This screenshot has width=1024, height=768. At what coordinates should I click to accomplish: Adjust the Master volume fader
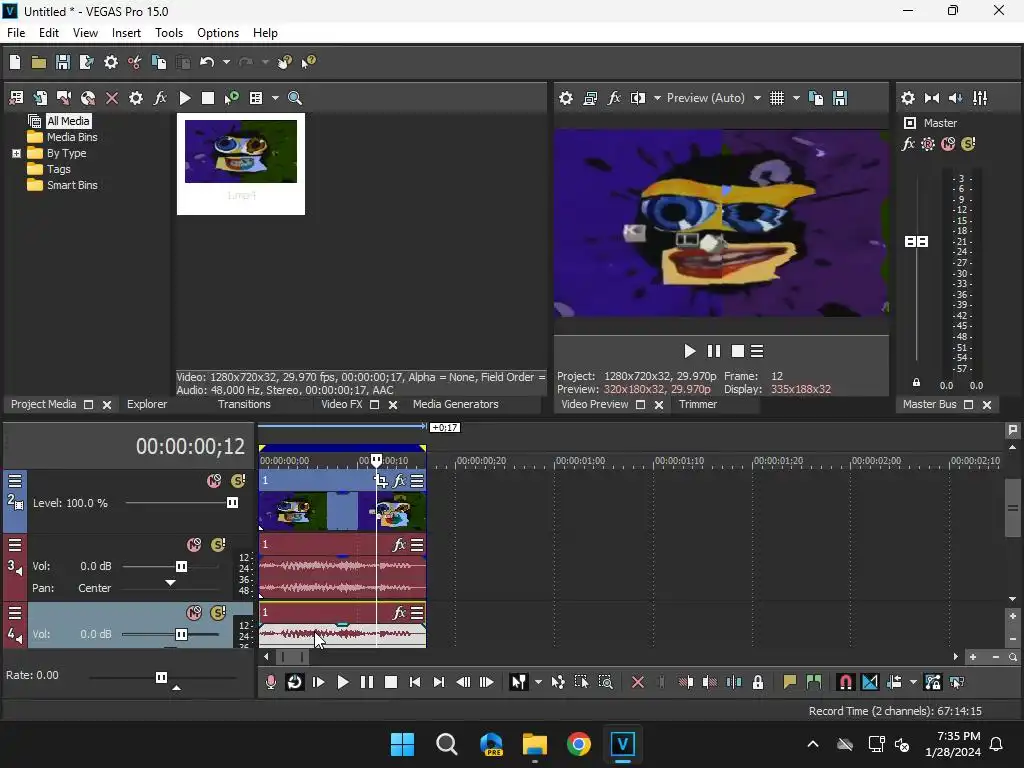click(916, 242)
